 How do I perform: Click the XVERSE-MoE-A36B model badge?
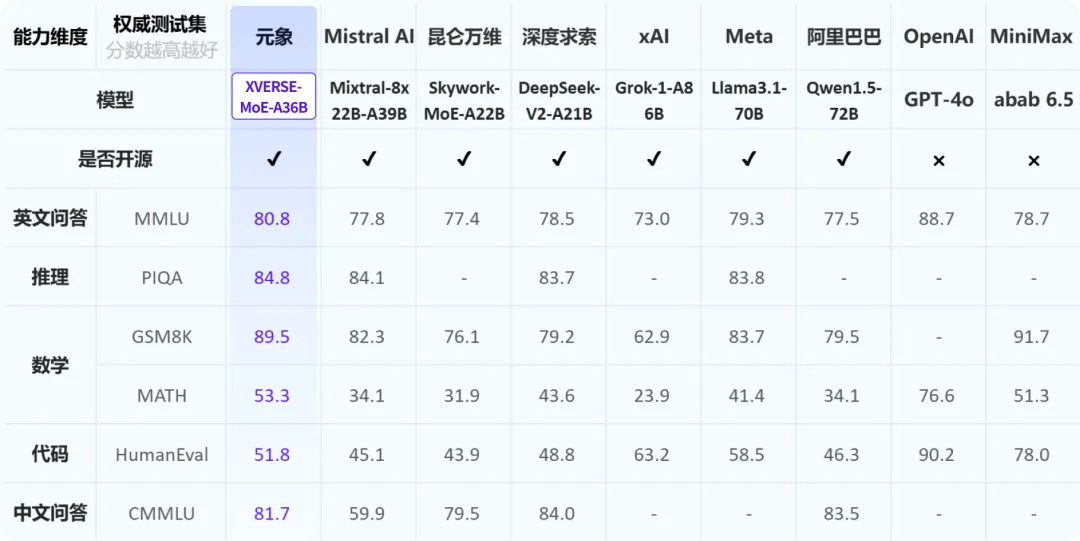point(273,96)
